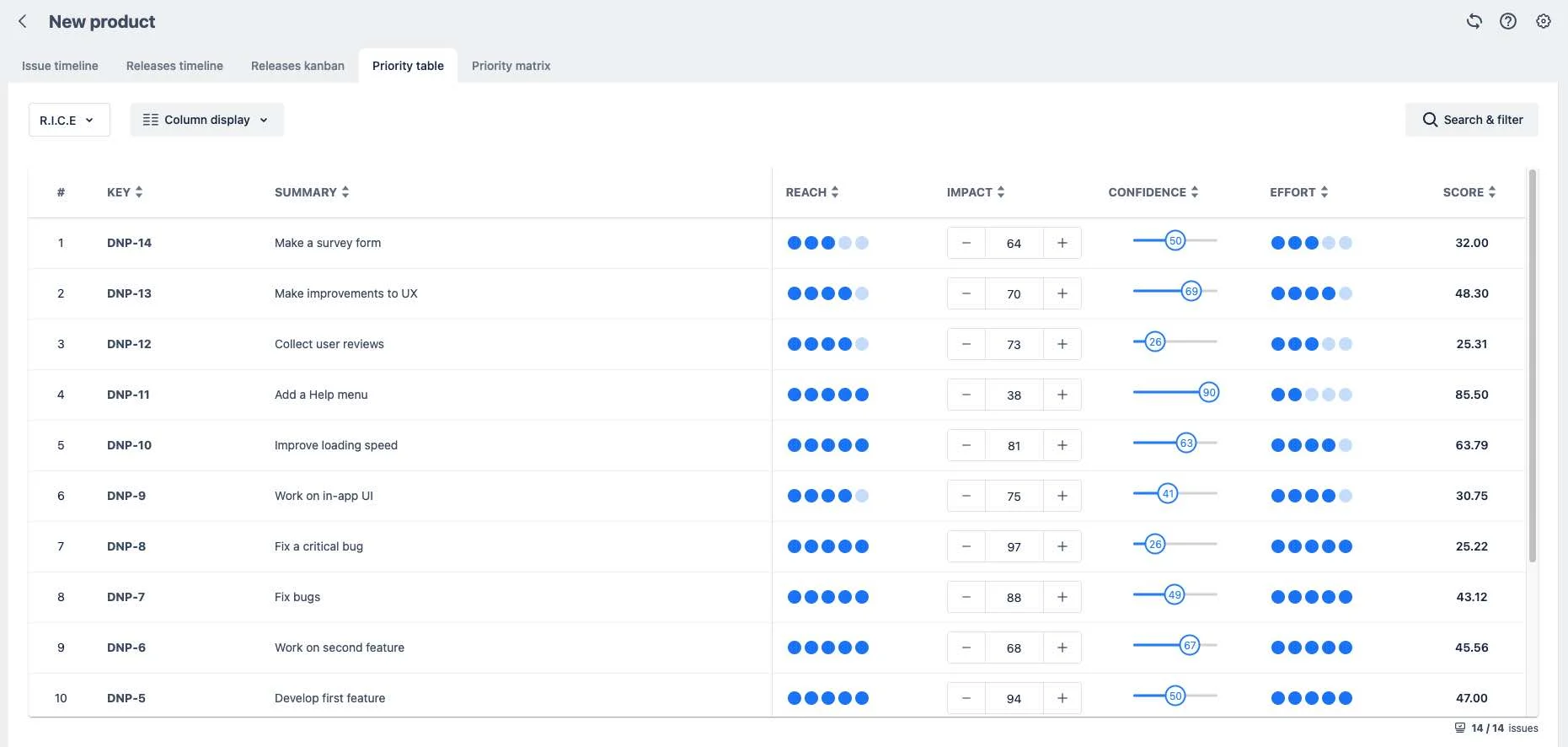Viewport: 1568px width, 747px height.
Task: Click the refresh sync icon
Action: click(1474, 22)
